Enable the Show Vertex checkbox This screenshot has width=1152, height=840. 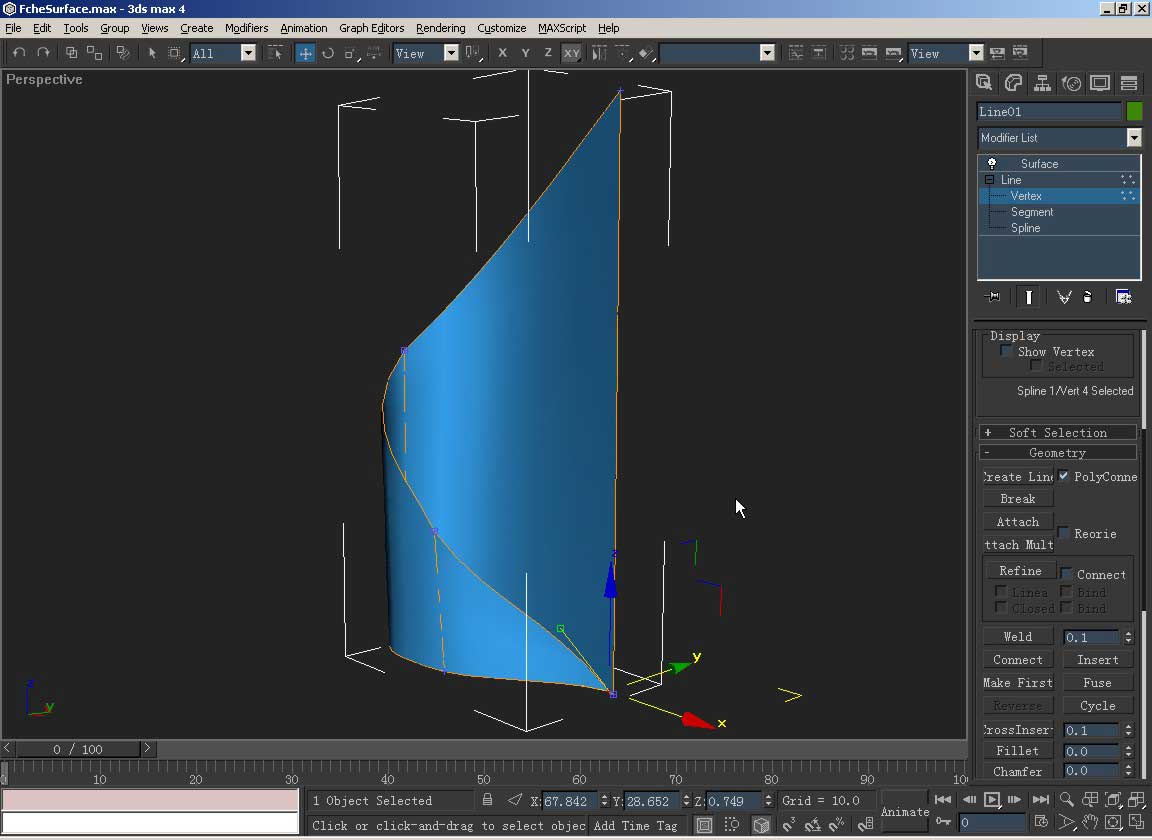[1006, 352]
